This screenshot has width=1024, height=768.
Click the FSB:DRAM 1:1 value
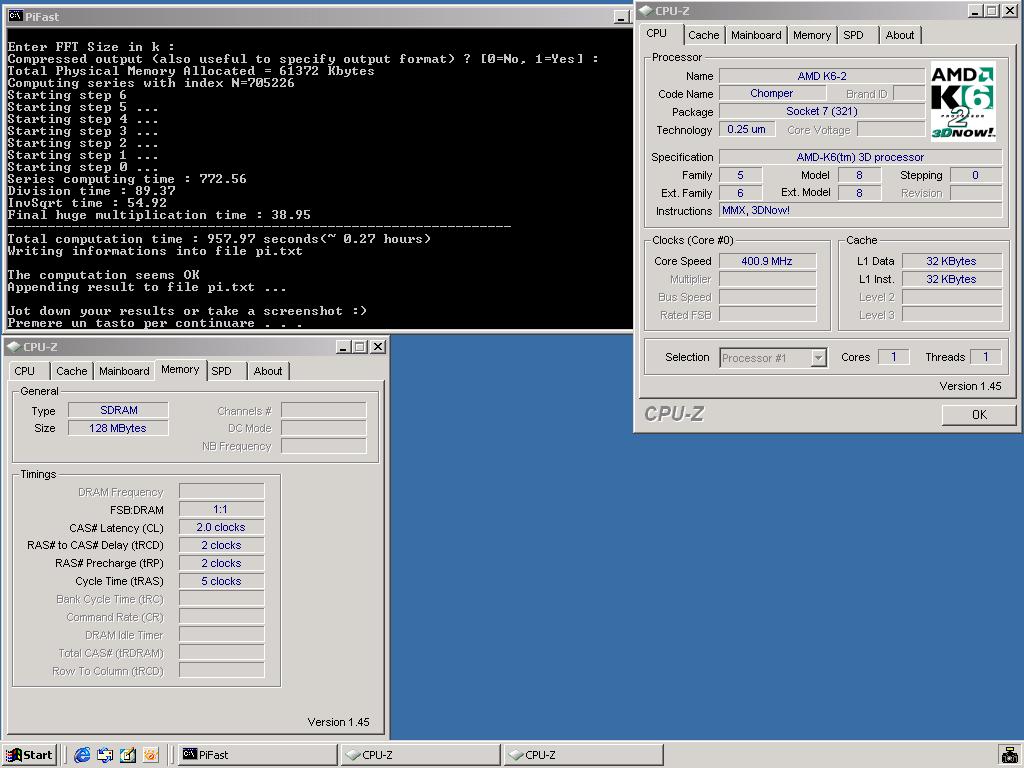tap(221, 509)
